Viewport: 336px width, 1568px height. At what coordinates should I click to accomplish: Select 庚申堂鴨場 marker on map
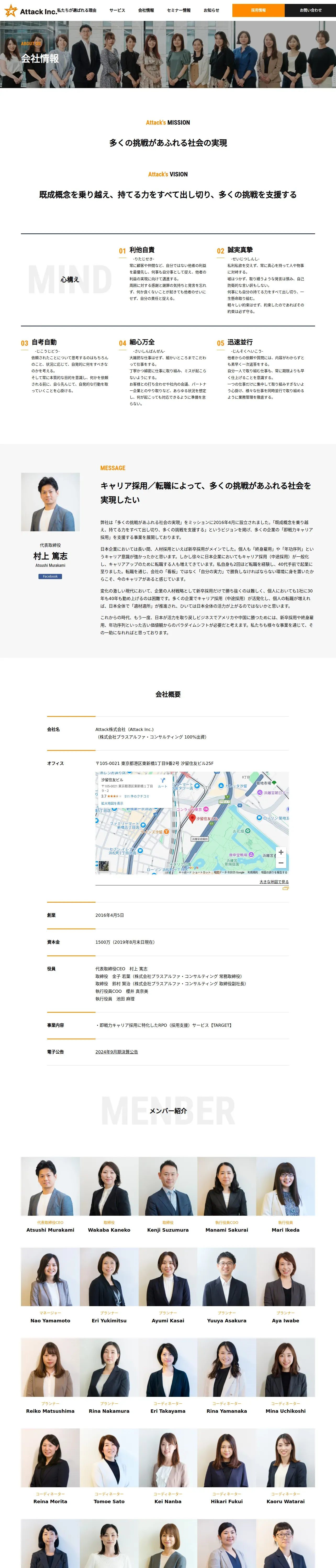click(251, 855)
